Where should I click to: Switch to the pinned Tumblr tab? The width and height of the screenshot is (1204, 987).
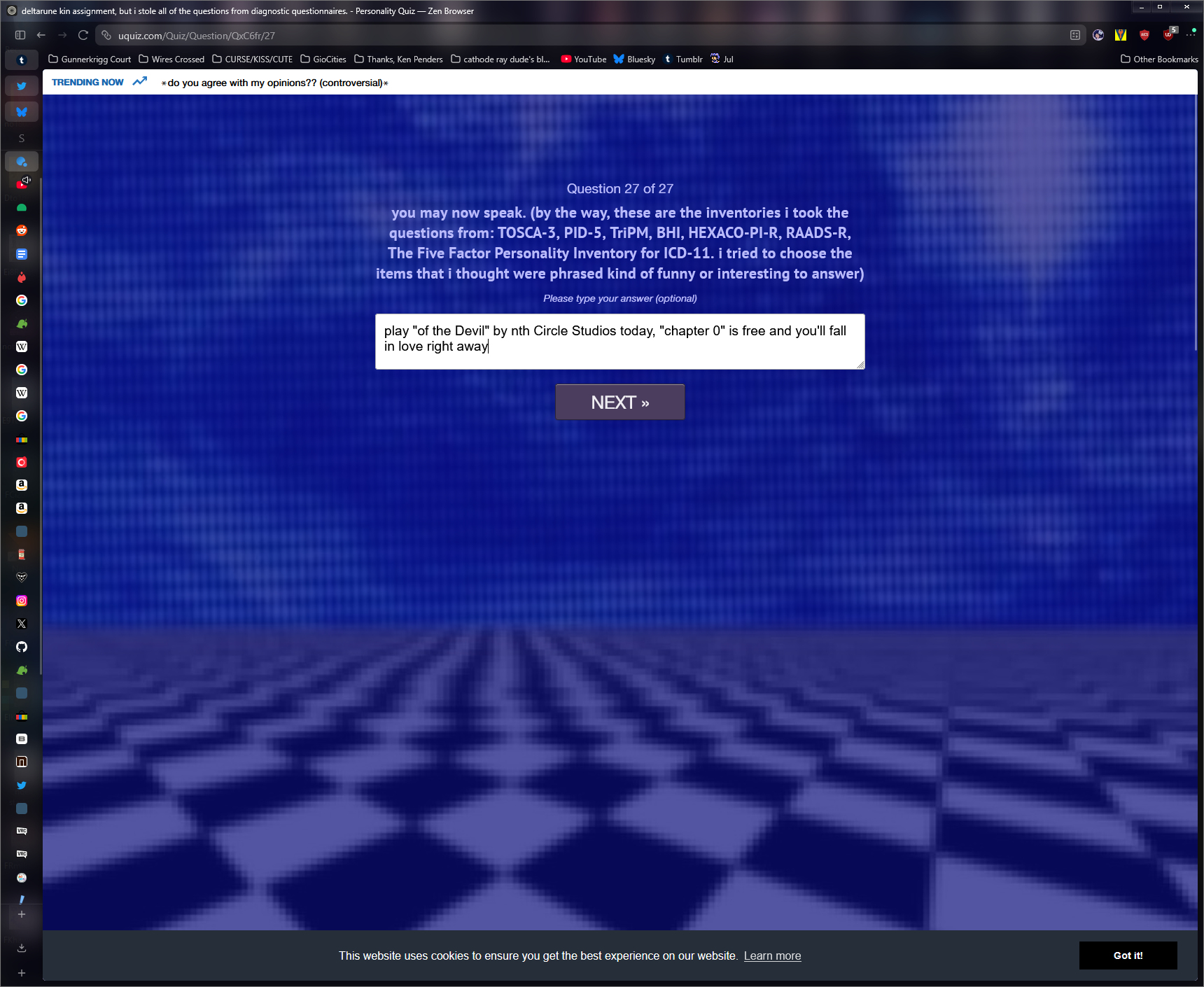pyautogui.click(x=22, y=60)
